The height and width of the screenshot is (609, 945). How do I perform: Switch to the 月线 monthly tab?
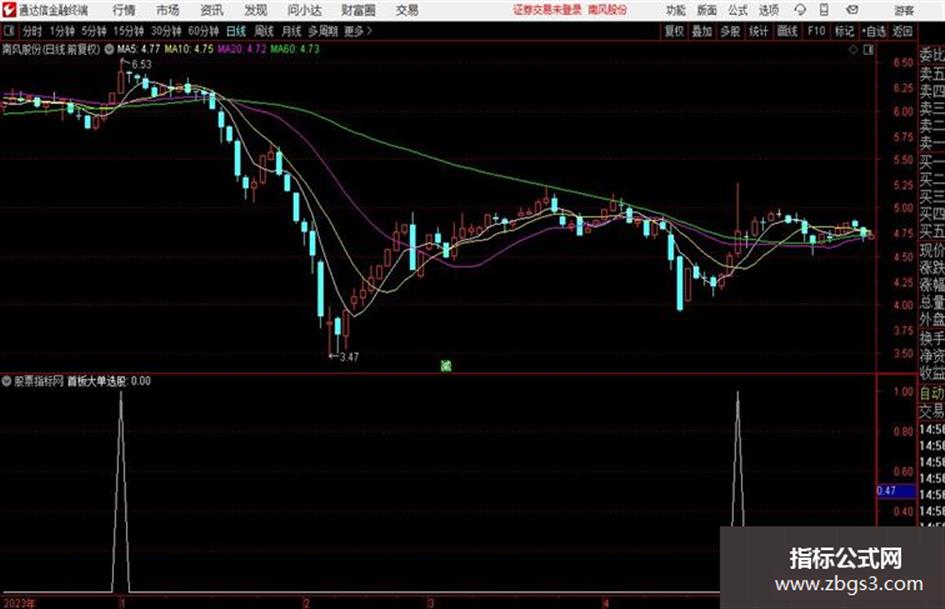pyautogui.click(x=292, y=31)
